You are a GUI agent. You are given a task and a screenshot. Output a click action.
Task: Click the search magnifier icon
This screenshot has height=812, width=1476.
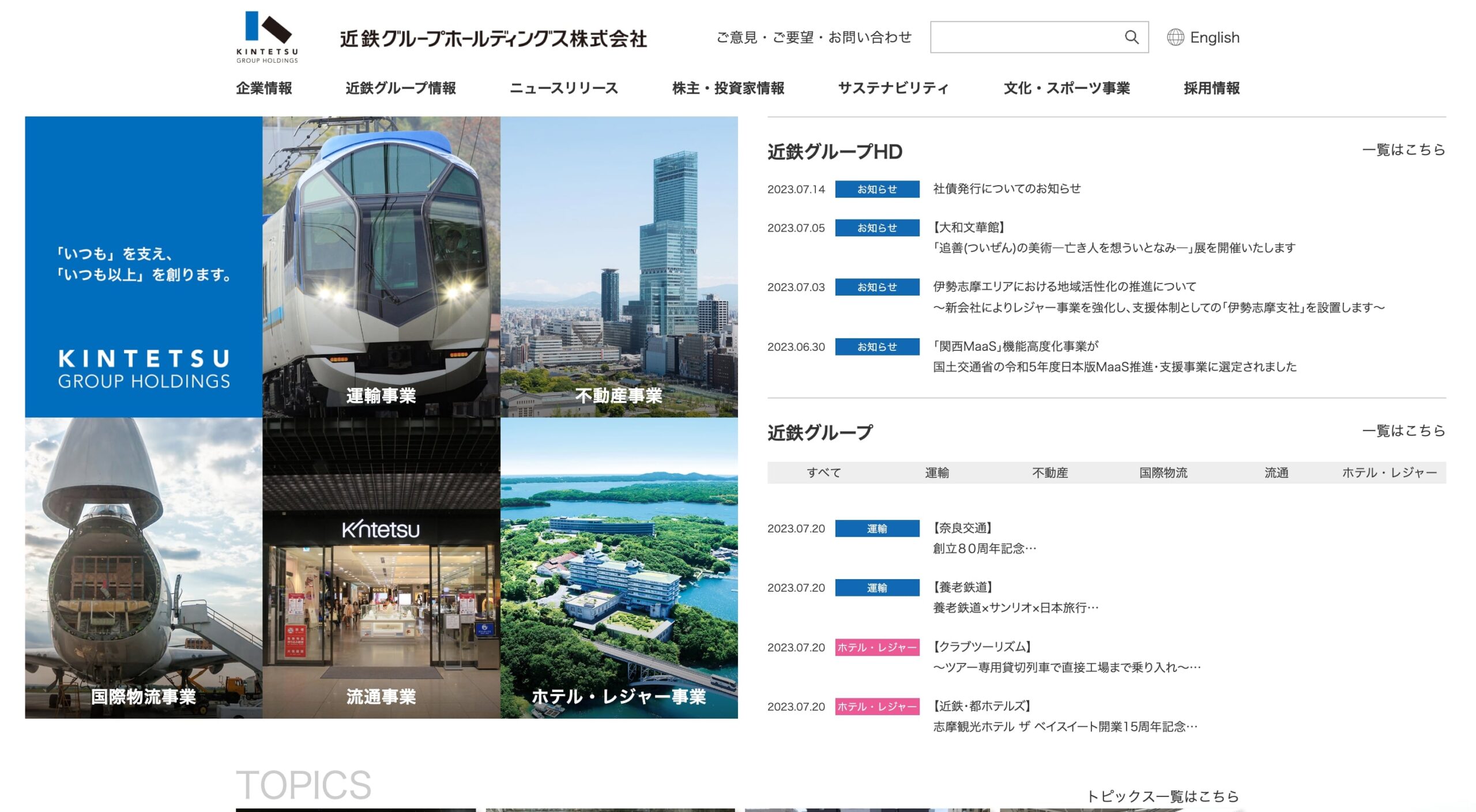pyautogui.click(x=1131, y=37)
